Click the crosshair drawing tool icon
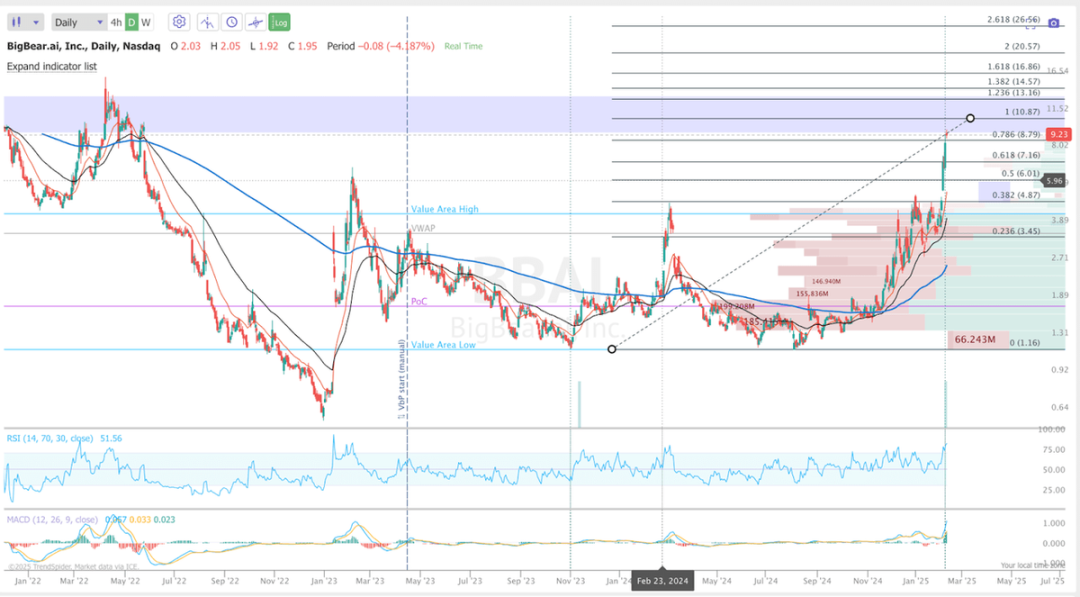The image size is (1080, 597). pyautogui.click(x=256, y=22)
